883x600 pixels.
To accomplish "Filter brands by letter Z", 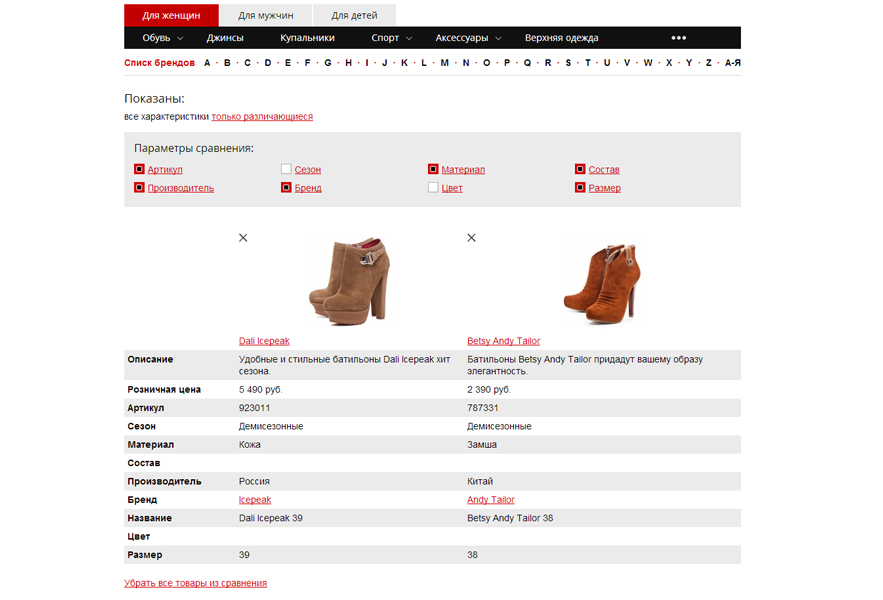I will click(708, 63).
